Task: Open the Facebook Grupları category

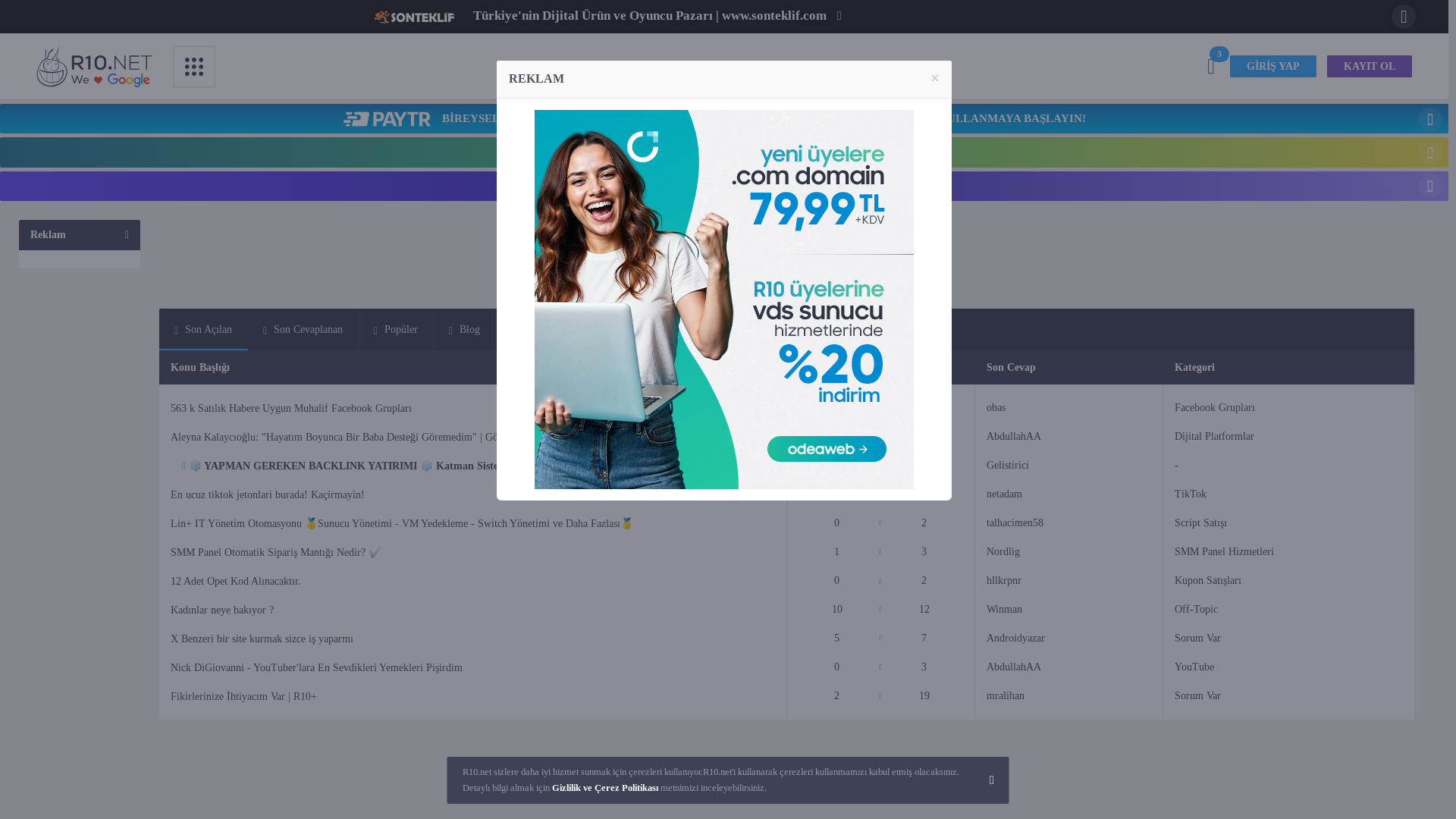Action: pyautogui.click(x=1214, y=408)
